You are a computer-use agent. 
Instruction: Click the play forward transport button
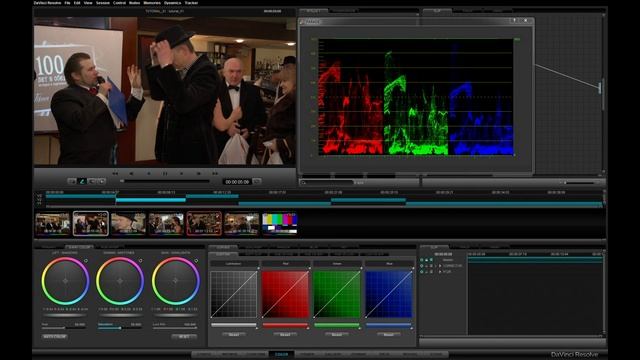pyautogui.click(x=182, y=173)
